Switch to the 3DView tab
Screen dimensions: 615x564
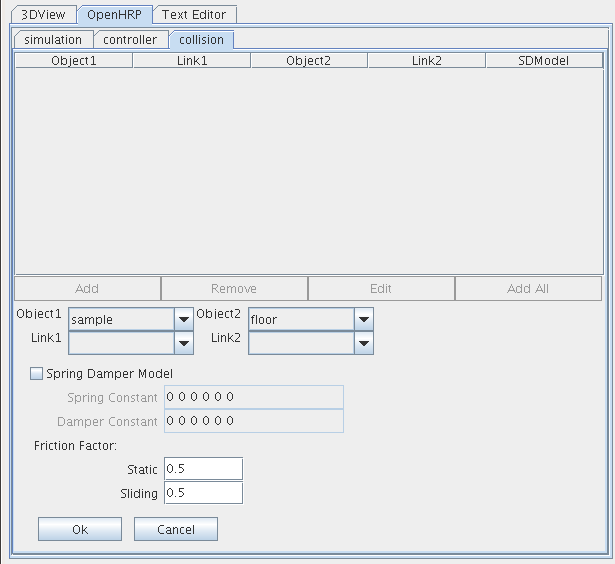pos(44,15)
